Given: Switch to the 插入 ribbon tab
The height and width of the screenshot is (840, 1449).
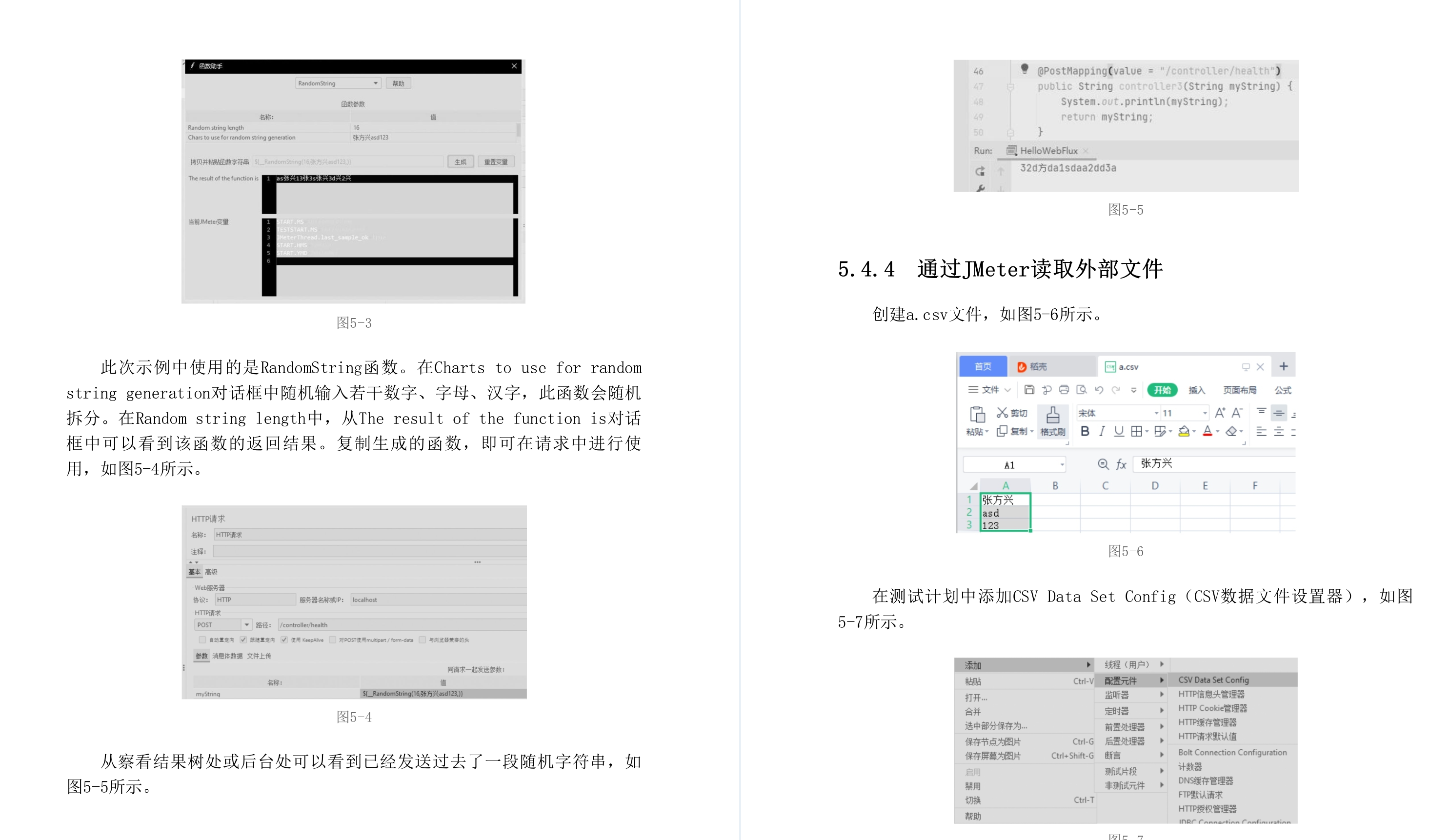Looking at the screenshot, I should coord(1197,390).
